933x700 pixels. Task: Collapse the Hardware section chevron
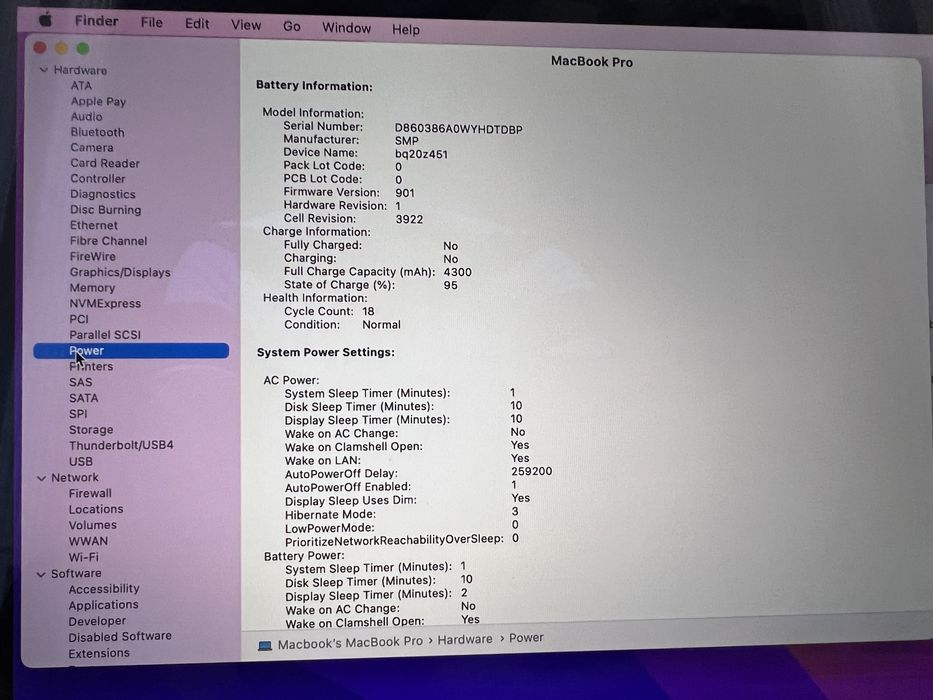click(43, 70)
